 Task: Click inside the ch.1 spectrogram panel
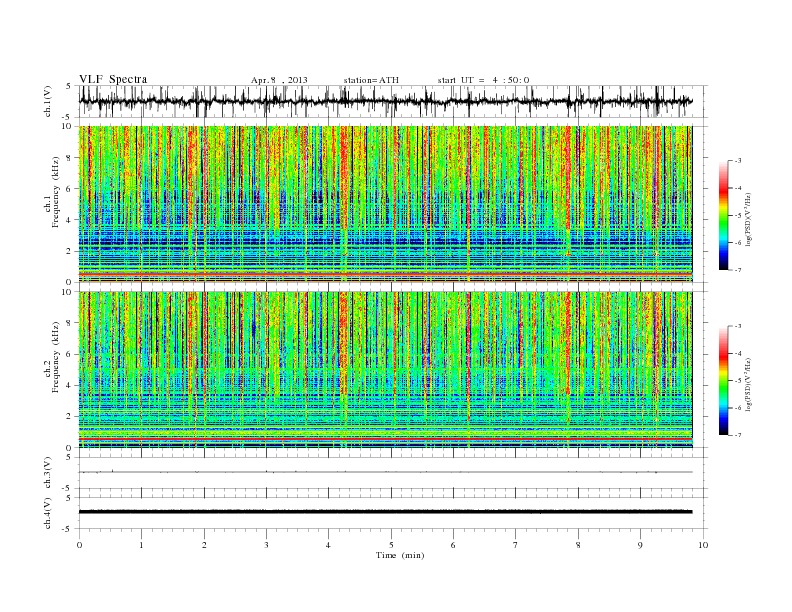click(385, 204)
